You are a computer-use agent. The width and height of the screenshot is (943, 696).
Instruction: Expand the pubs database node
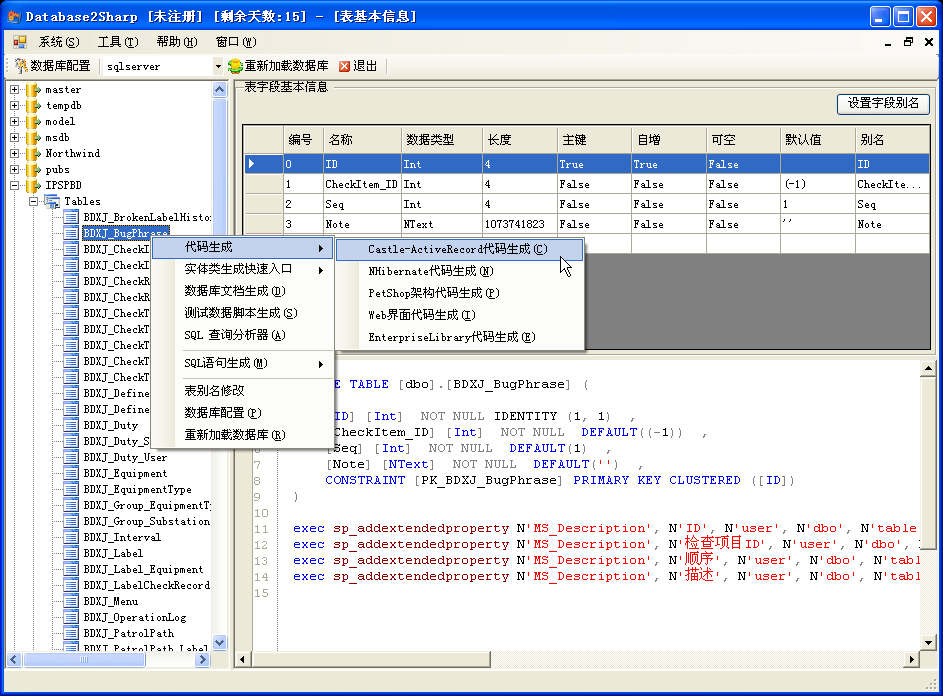pyautogui.click(x=15, y=170)
